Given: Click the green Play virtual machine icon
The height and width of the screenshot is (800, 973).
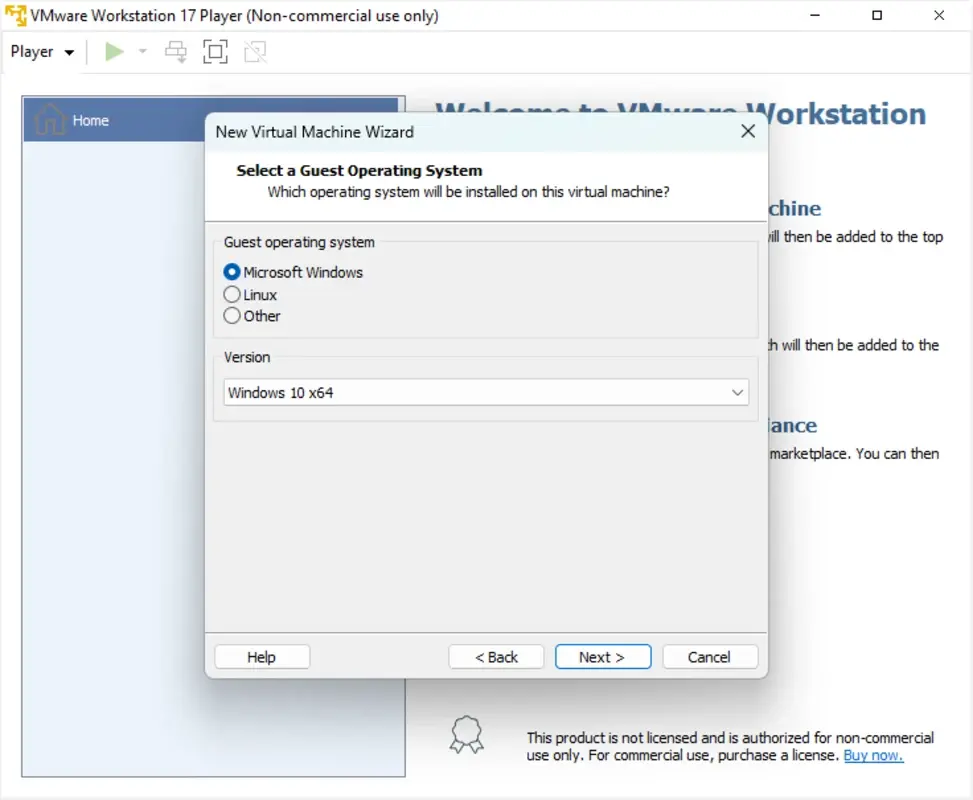Looking at the screenshot, I should (x=114, y=51).
